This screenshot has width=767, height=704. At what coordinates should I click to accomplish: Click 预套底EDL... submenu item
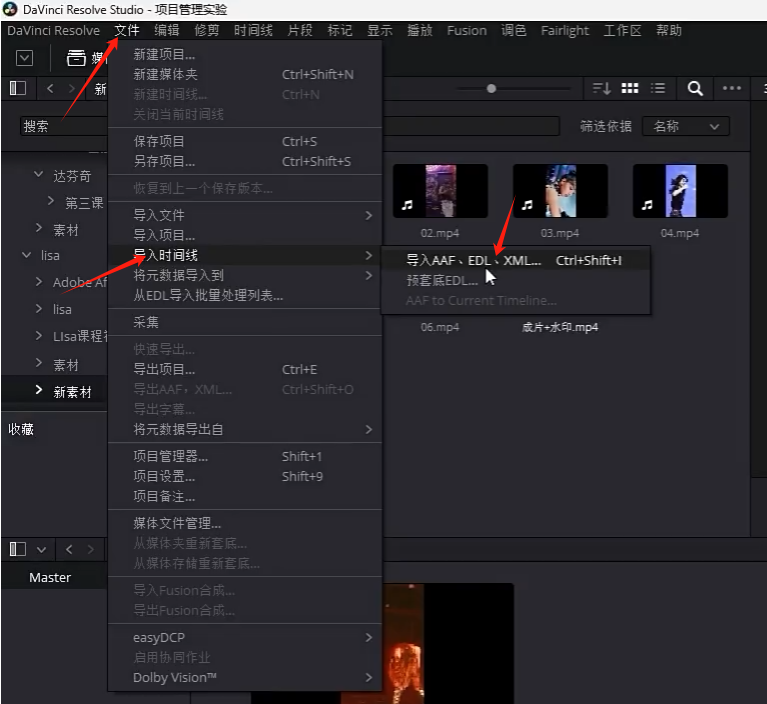coord(516,281)
